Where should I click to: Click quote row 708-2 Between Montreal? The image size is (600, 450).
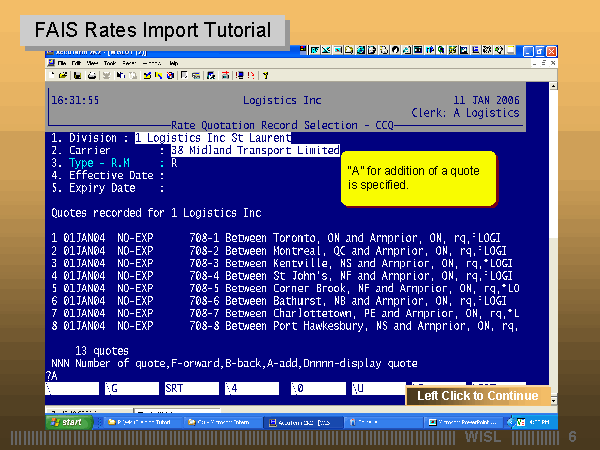coord(279,251)
